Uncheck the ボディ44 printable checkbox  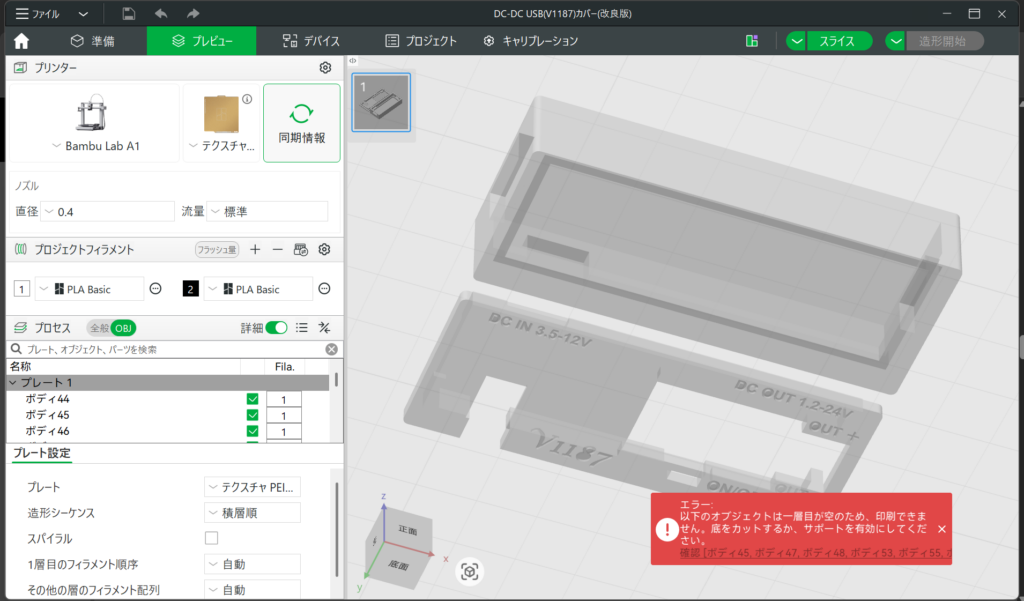pos(252,399)
